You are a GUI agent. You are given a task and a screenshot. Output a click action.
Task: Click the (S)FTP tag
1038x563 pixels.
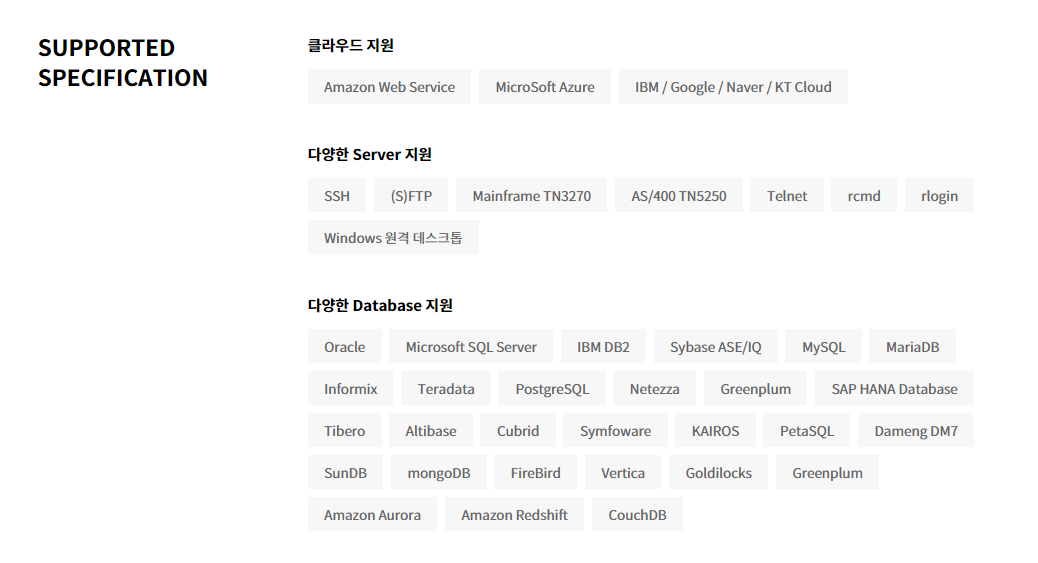[411, 196]
